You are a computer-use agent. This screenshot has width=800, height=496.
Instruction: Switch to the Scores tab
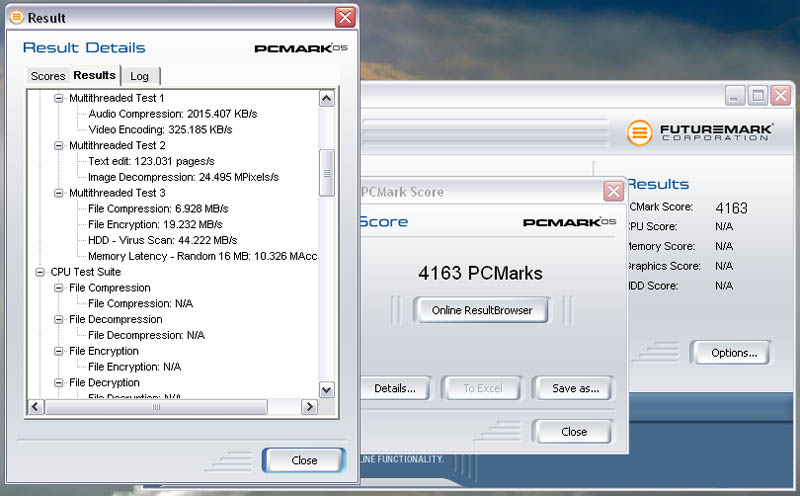(47, 76)
